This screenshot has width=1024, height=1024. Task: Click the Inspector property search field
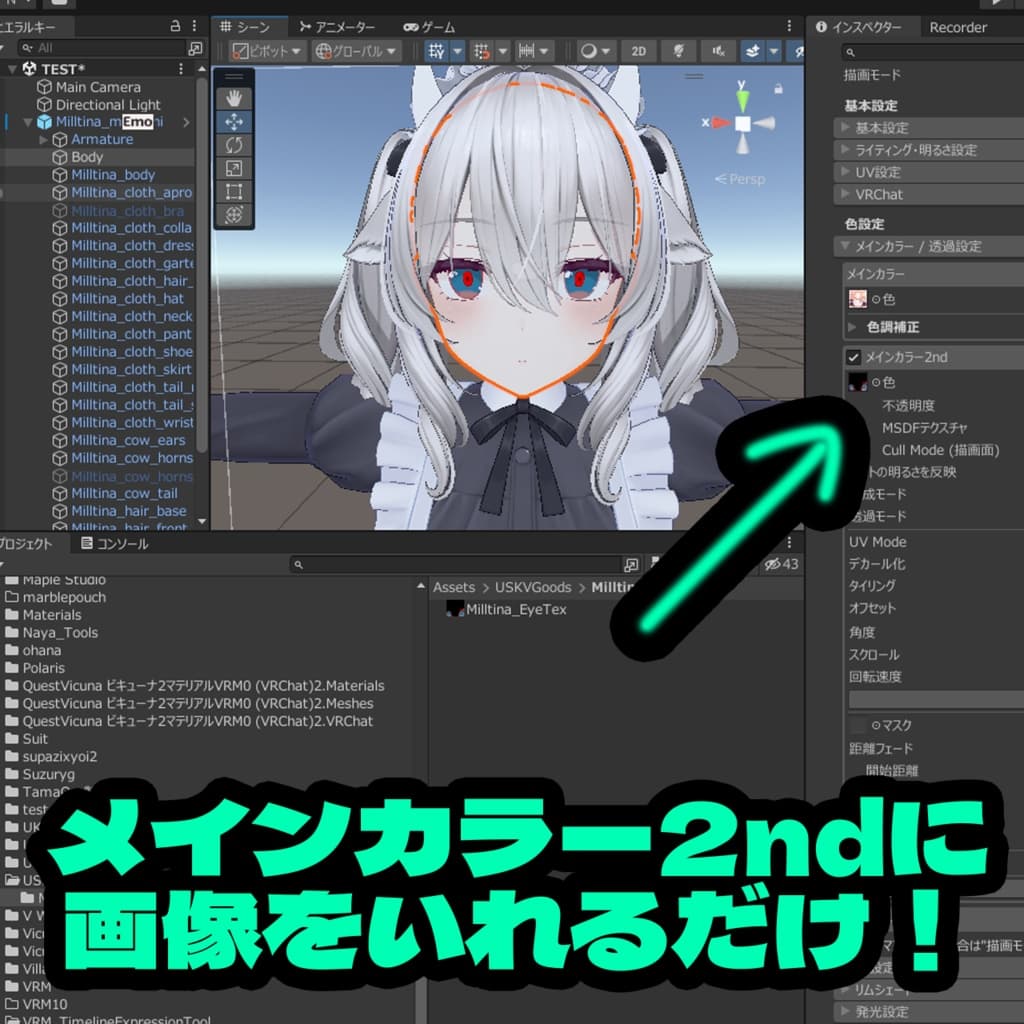933,52
